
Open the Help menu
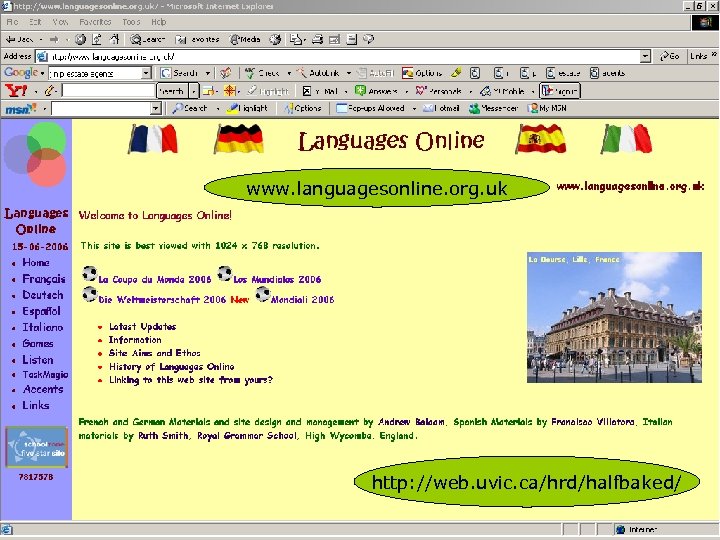pos(158,22)
